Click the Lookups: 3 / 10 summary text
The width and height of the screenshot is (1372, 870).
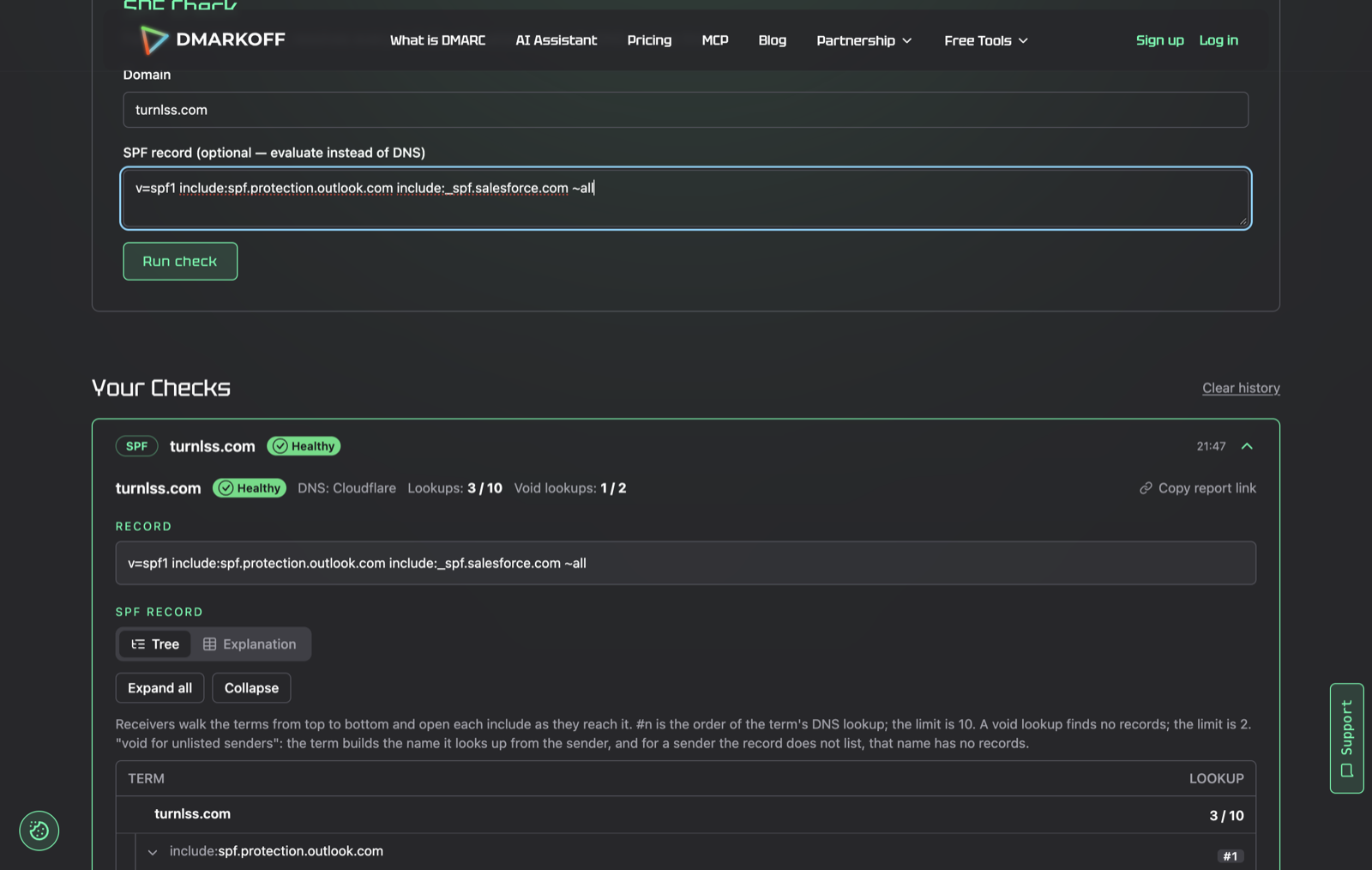tap(454, 488)
